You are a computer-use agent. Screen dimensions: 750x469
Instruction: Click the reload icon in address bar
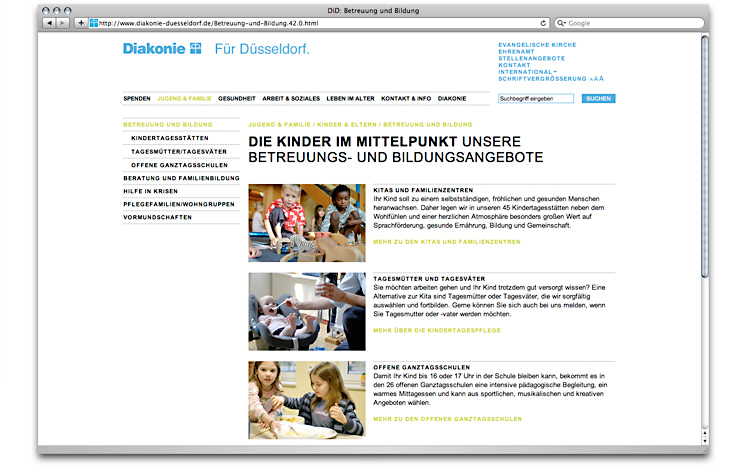(x=543, y=23)
